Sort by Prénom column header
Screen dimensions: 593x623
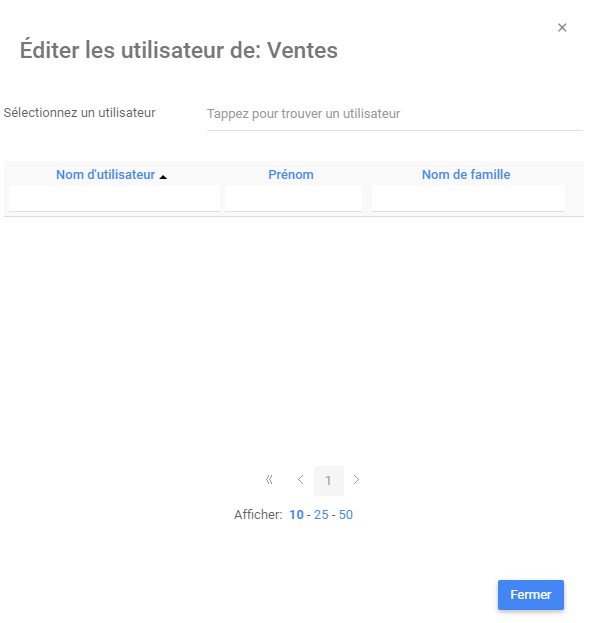(291, 174)
